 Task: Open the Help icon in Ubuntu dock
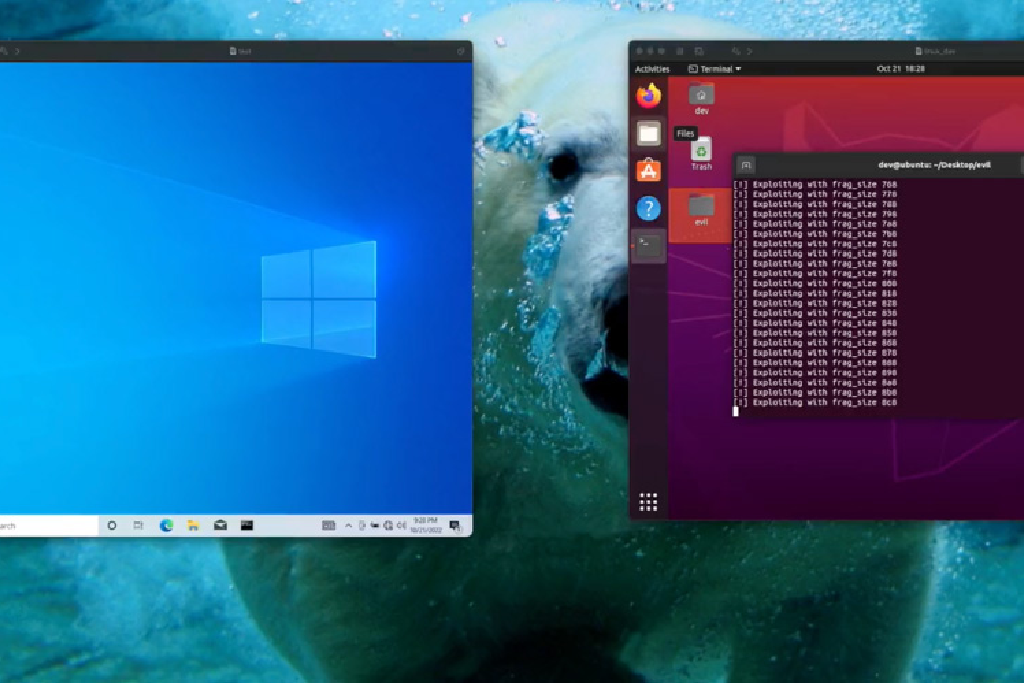pyautogui.click(x=648, y=209)
